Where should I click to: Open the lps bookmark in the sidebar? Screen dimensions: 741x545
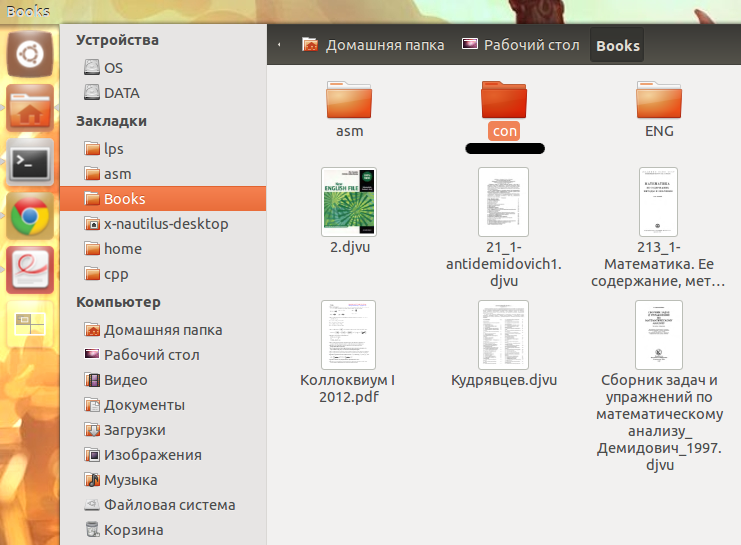113,148
